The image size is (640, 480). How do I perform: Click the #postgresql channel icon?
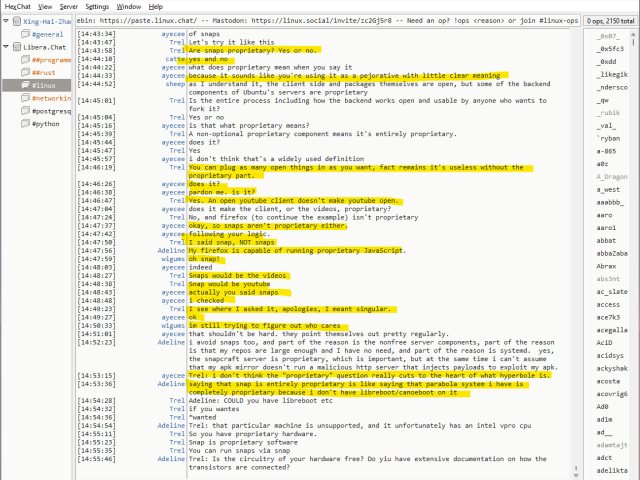(x=24, y=112)
